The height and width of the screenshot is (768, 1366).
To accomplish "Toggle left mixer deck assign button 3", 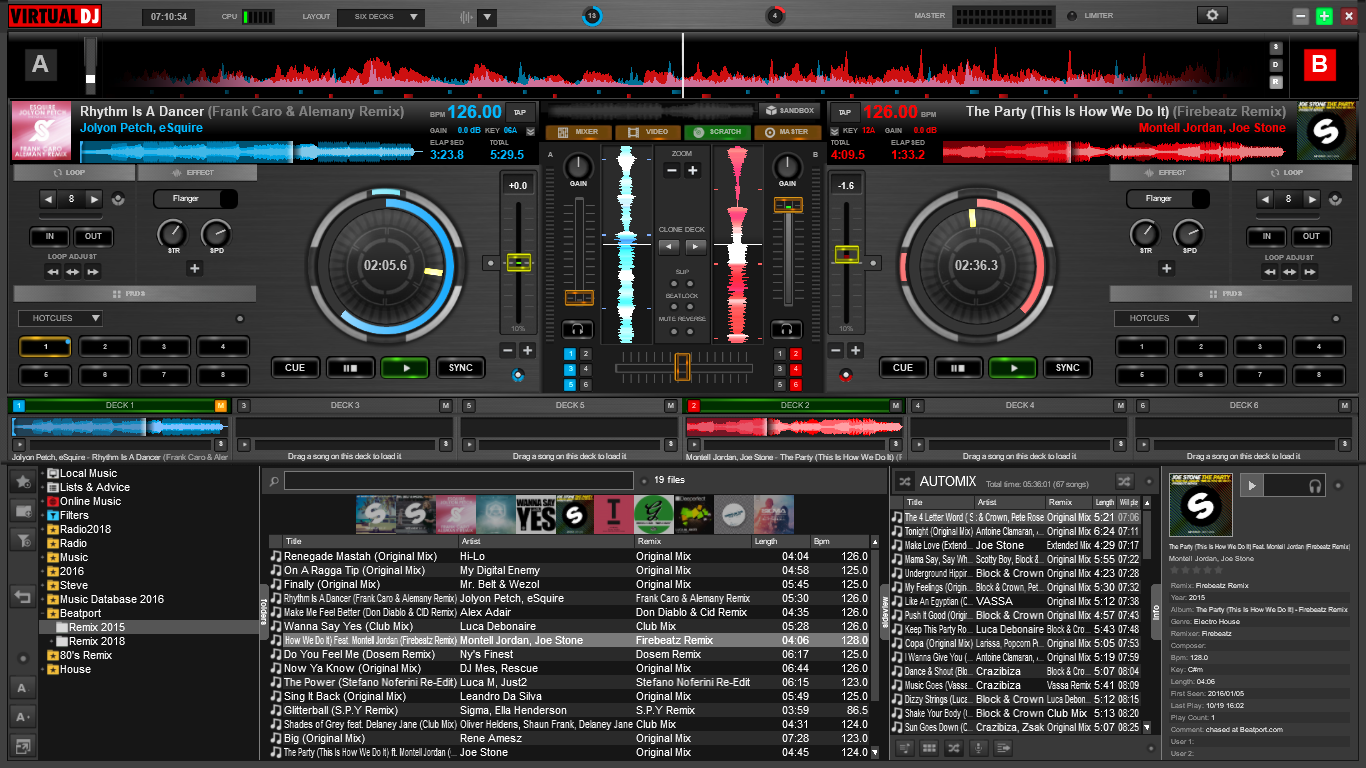I will coord(570,369).
